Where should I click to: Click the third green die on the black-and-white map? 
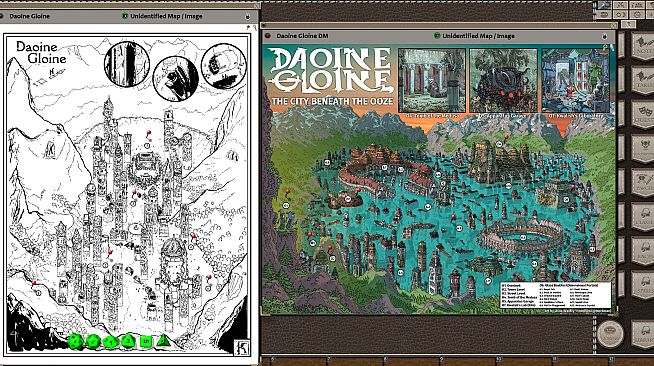(x=110, y=342)
